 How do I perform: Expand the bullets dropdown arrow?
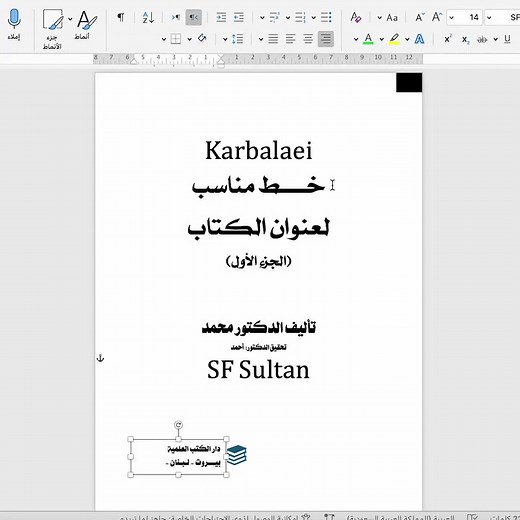(314, 18)
